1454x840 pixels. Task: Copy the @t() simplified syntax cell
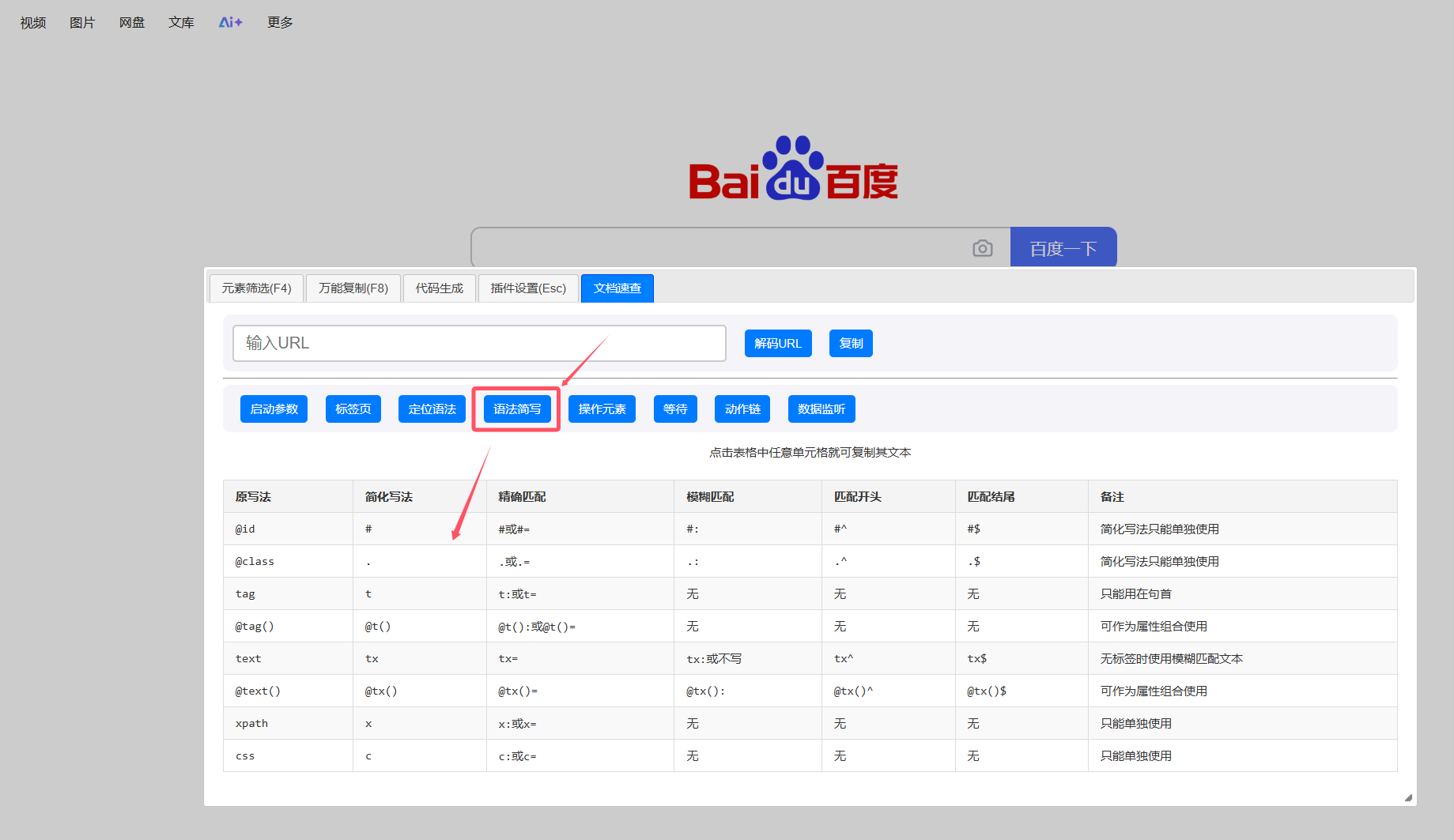[x=419, y=626]
